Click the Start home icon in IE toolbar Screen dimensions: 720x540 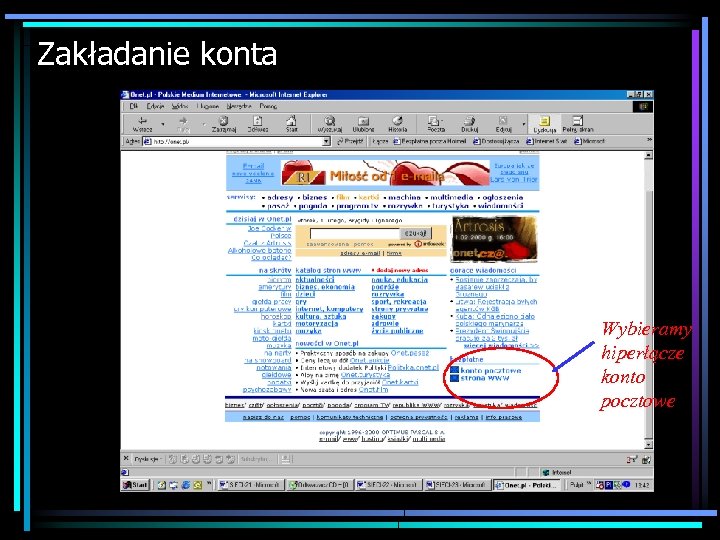[292, 124]
